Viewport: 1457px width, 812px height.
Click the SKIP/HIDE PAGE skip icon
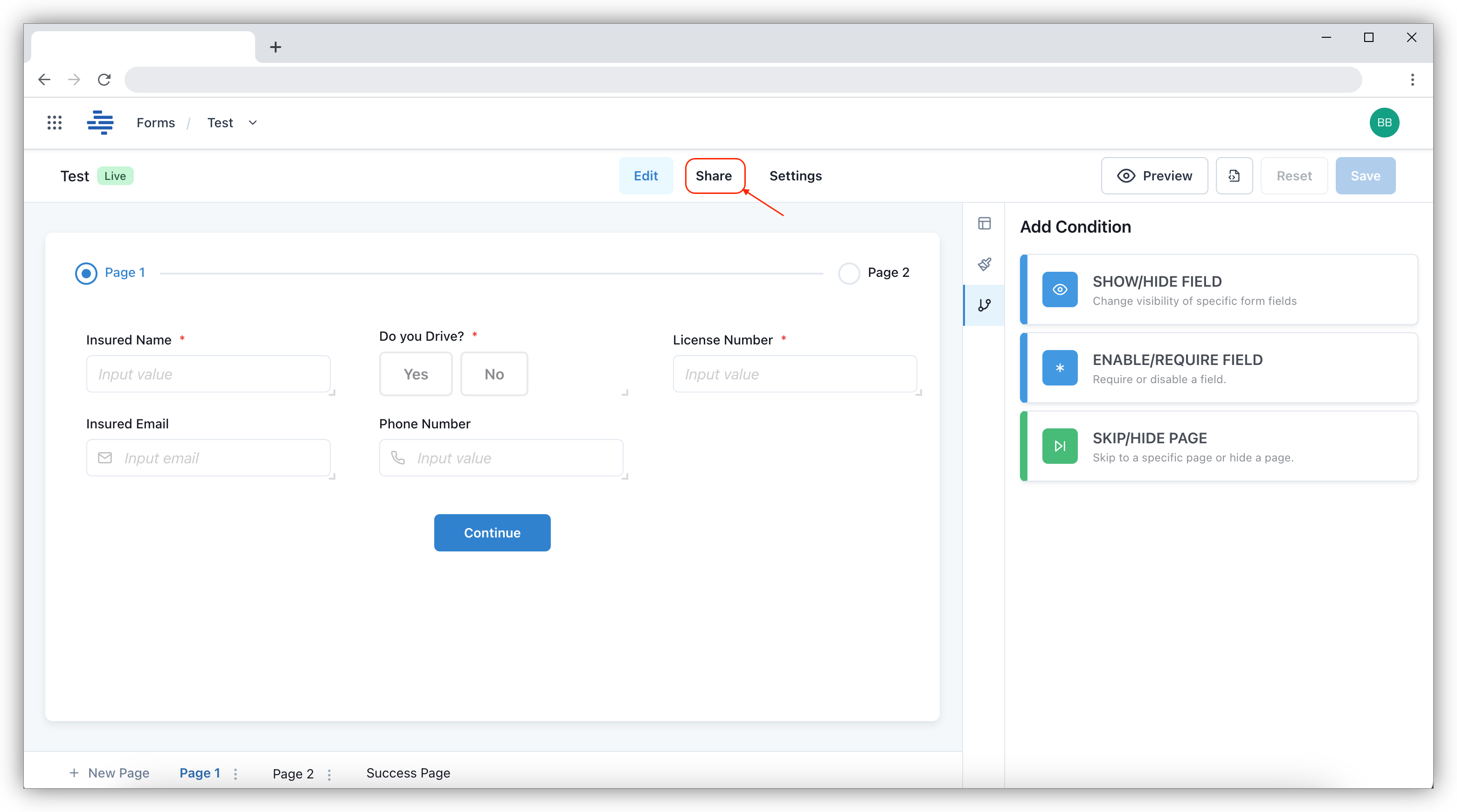tap(1059, 446)
